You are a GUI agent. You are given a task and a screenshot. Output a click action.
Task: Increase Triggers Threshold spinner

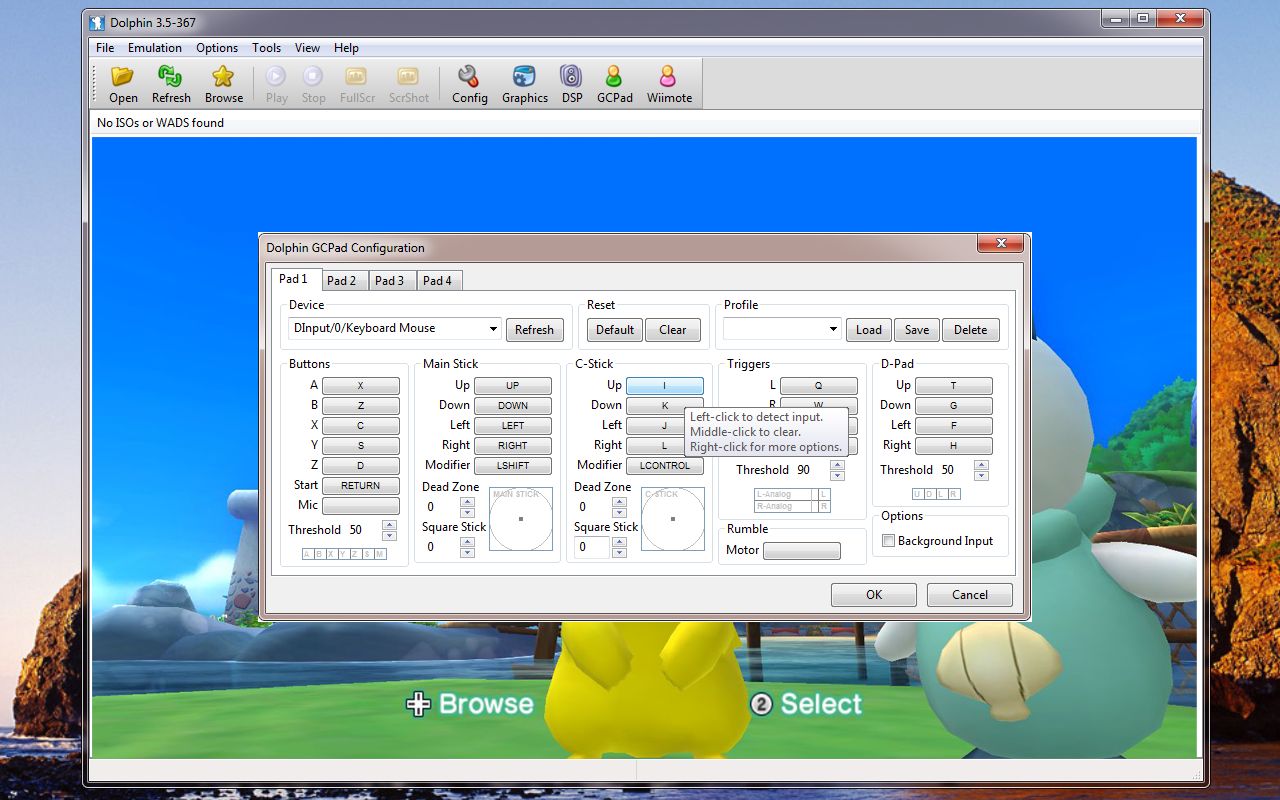click(x=838, y=465)
